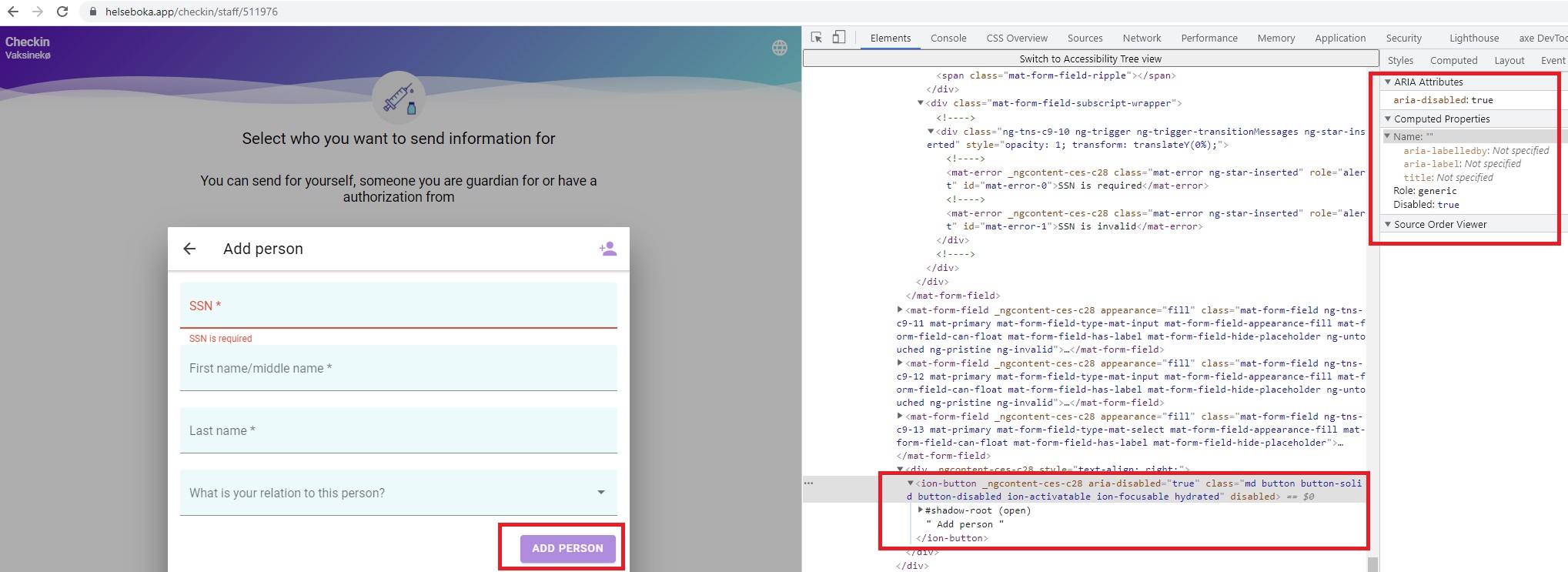Click the vaccine syringe logo icon
Image resolution: width=1568 pixels, height=572 pixels.
[x=399, y=98]
